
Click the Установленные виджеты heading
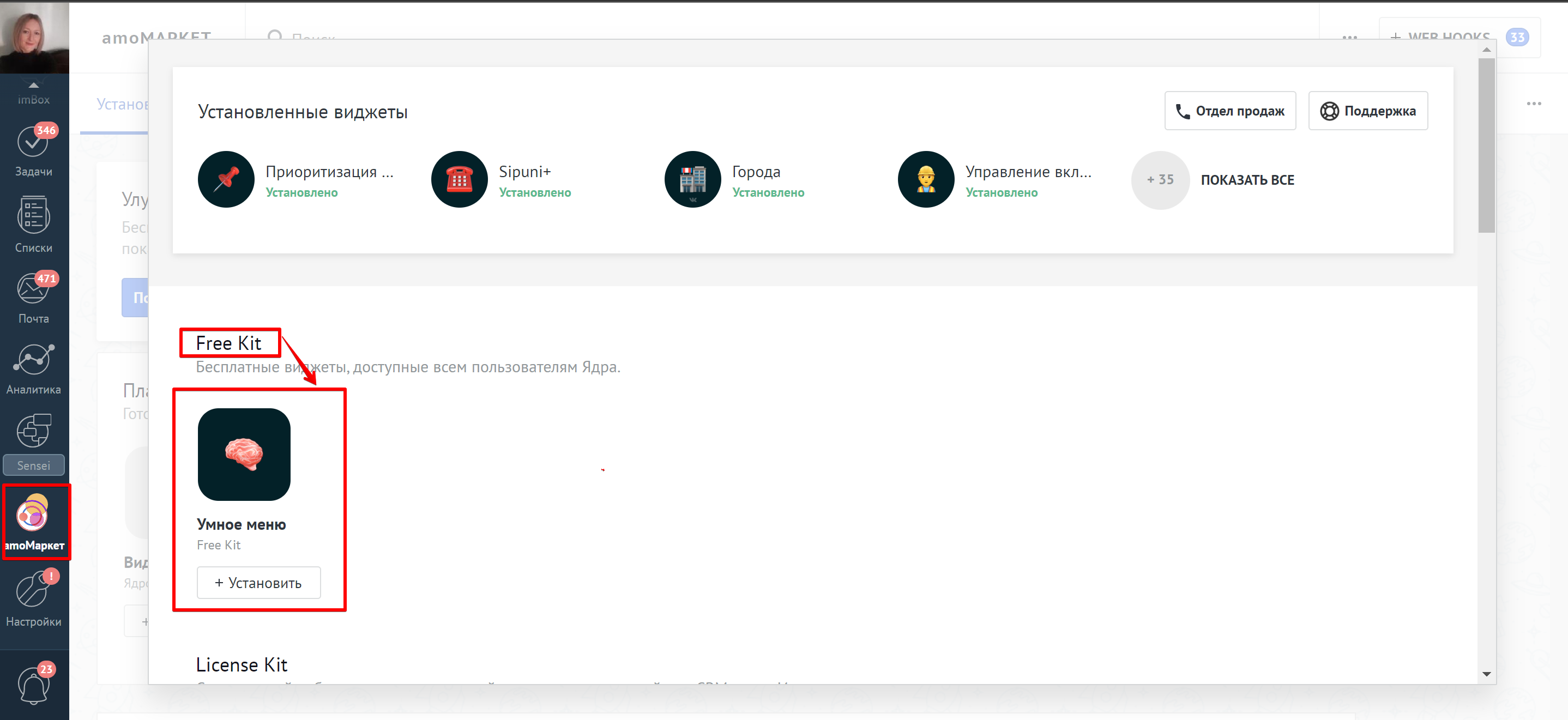click(303, 112)
